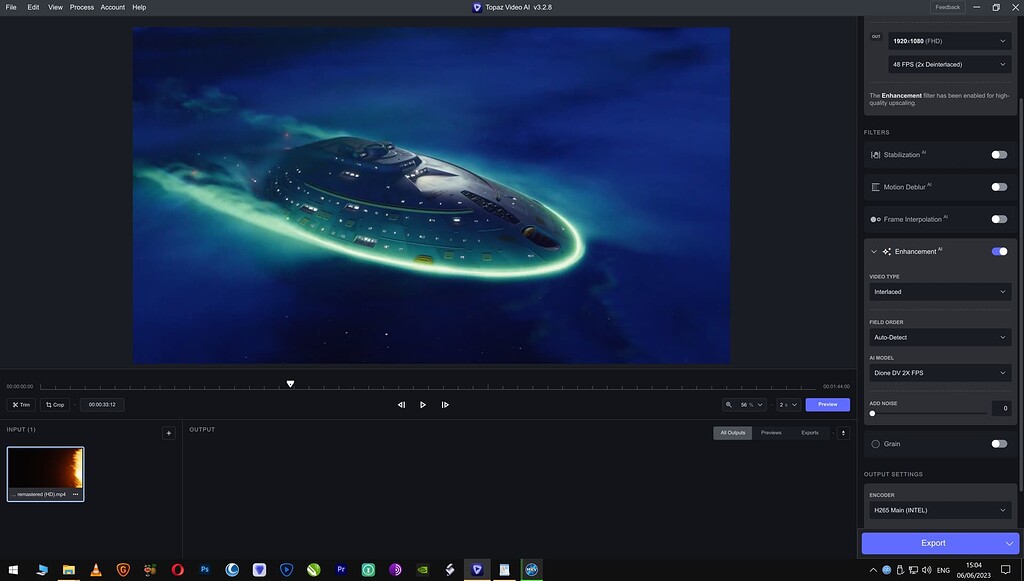The image size is (1024, 581).
Task: Show hidden system tray icons
Action: click(873, 570)
